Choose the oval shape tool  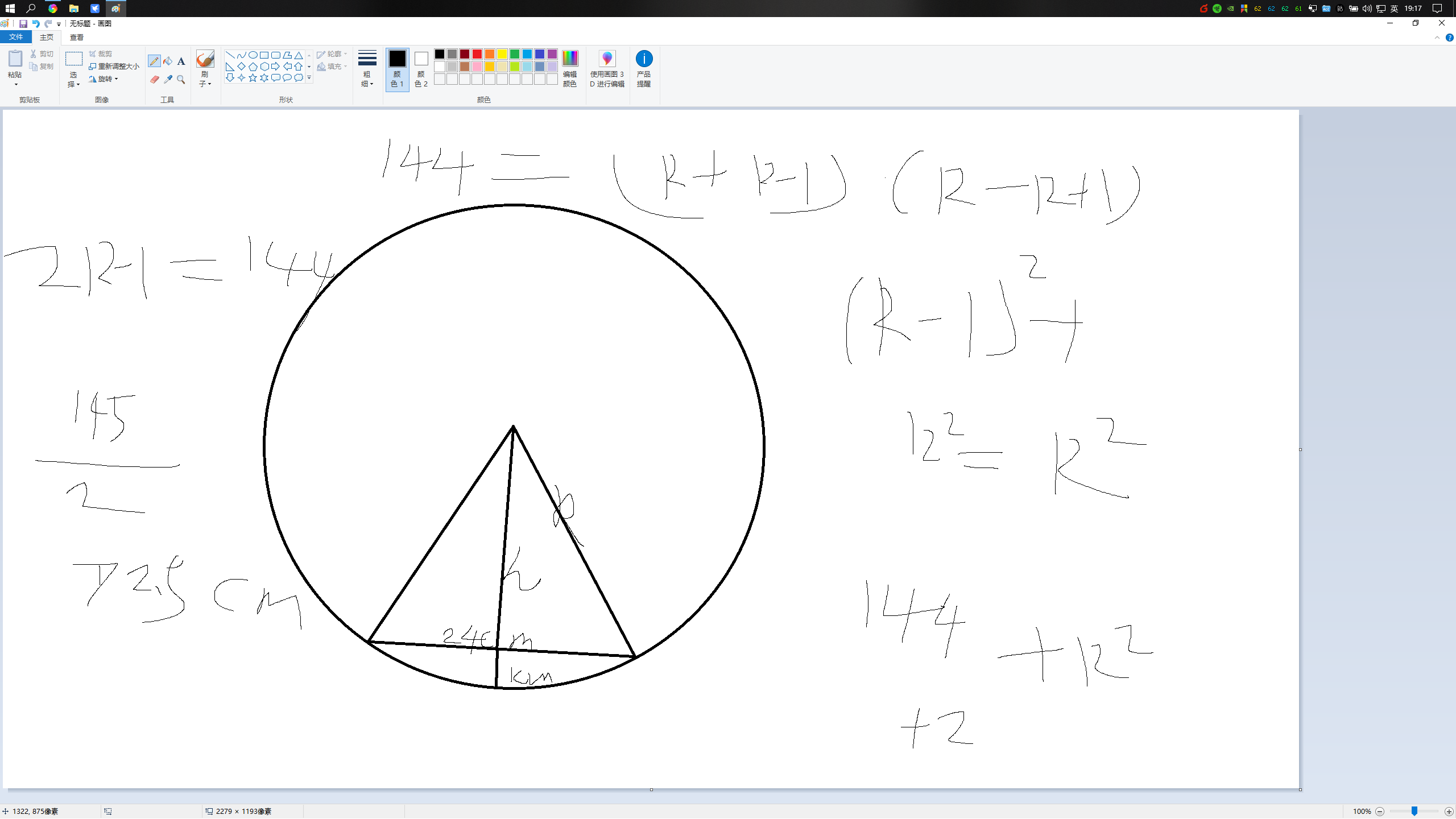253,55
